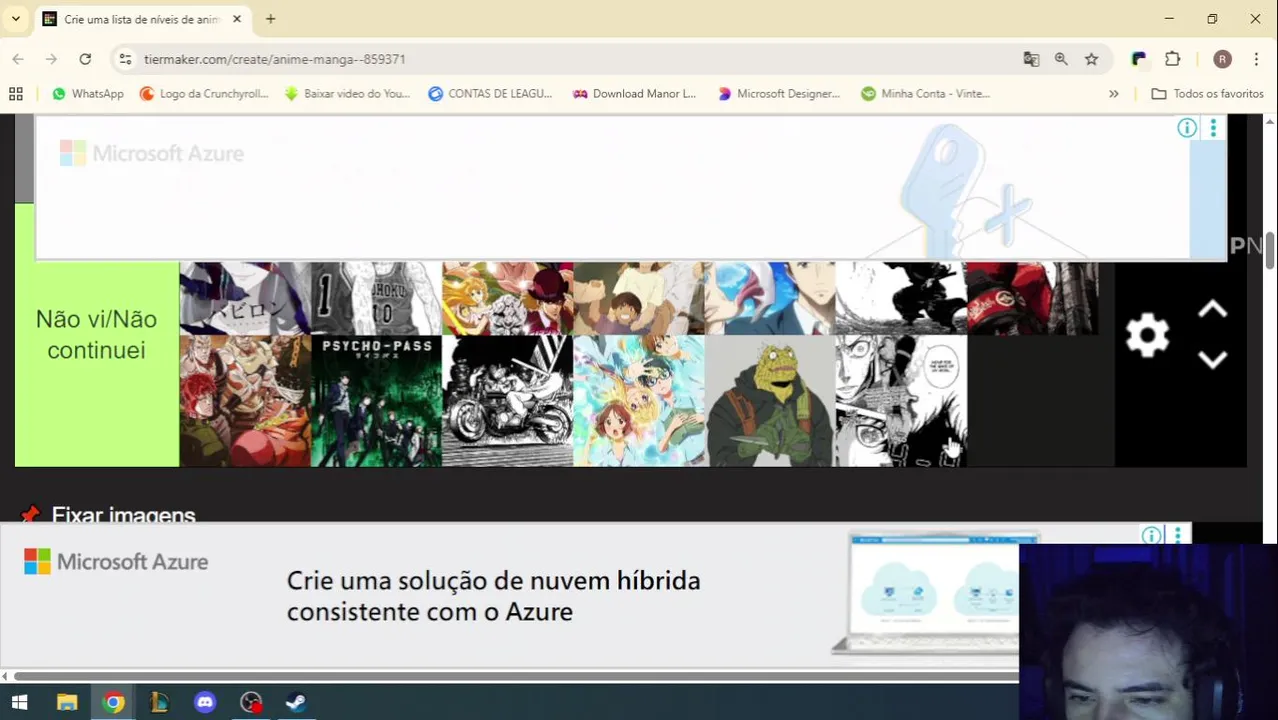Open Chrome from taskbar
The image size is (1278, 720).
113,702
